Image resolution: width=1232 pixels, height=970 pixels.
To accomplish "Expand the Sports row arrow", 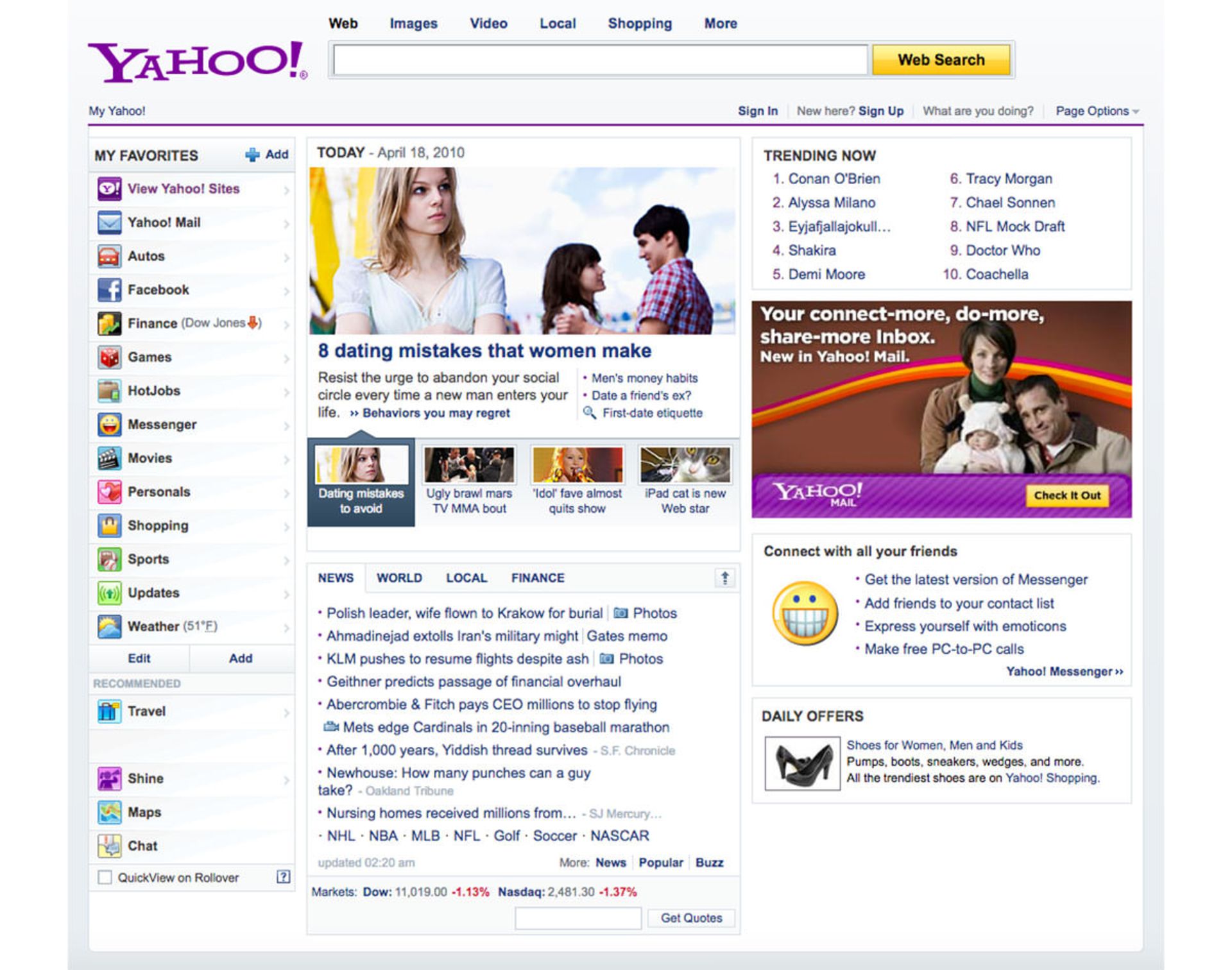I will point(286,560).
